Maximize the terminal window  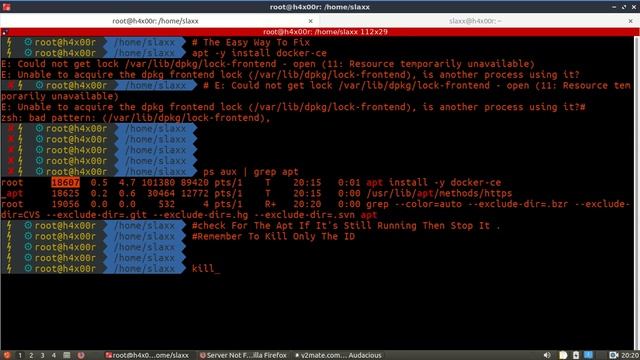pos(624,7)
